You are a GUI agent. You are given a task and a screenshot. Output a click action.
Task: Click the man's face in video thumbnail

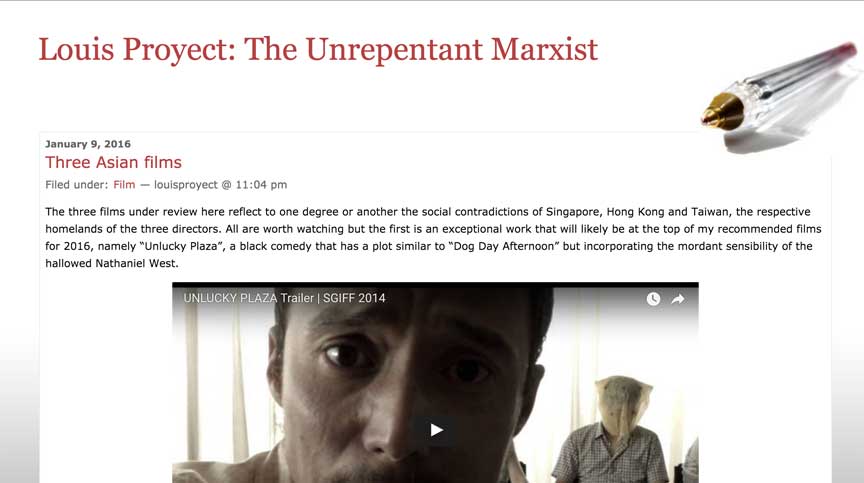click(x=405, y=380)
